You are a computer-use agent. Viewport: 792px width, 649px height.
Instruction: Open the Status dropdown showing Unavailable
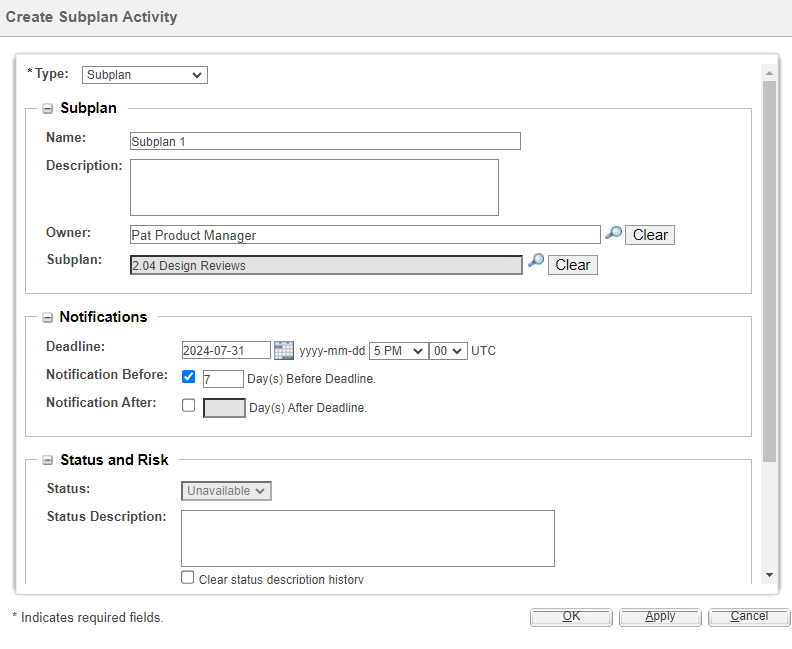pyautogui.click(x=226, y=491)
